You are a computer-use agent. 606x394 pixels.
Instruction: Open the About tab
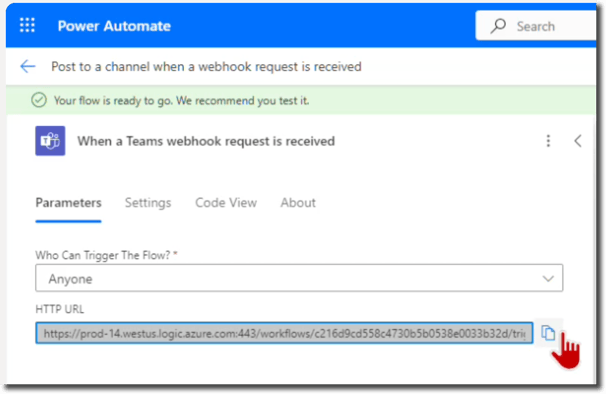[x=298, y=203]
